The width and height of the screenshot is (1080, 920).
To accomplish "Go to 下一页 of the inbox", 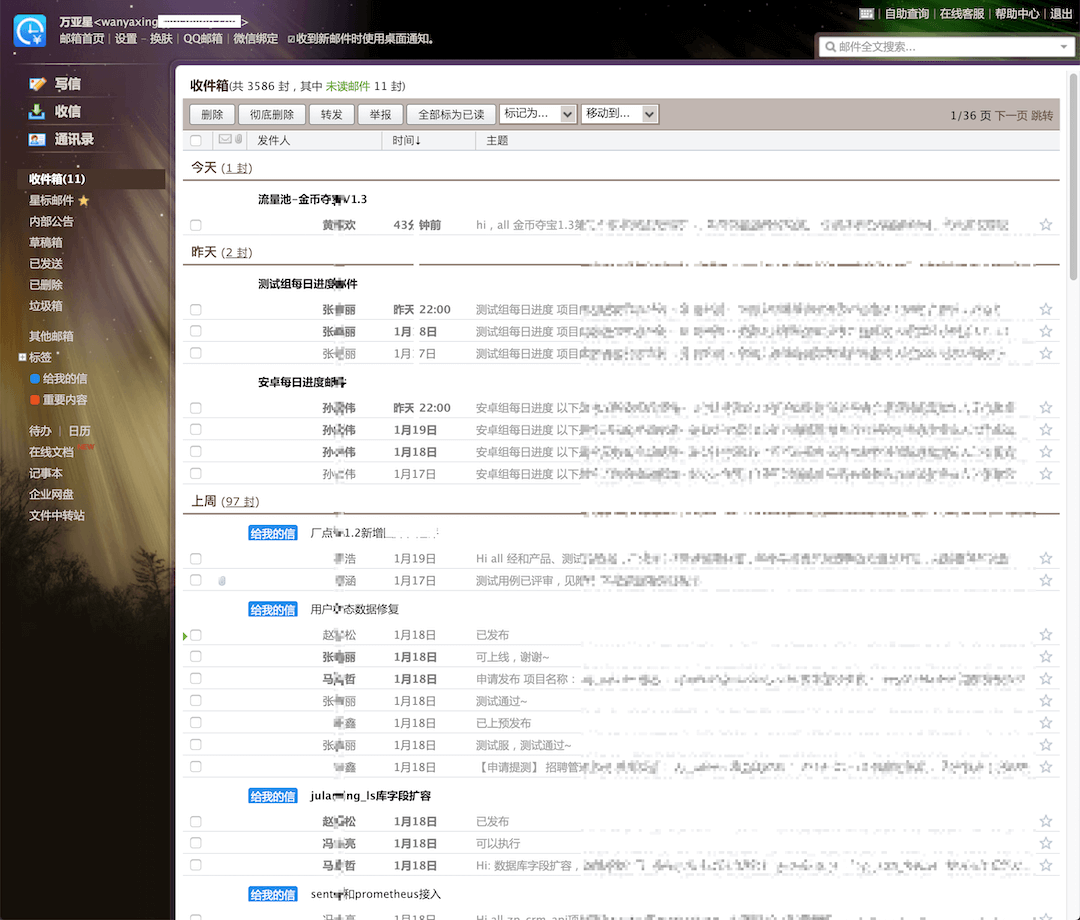I will tap(1010, 116).
